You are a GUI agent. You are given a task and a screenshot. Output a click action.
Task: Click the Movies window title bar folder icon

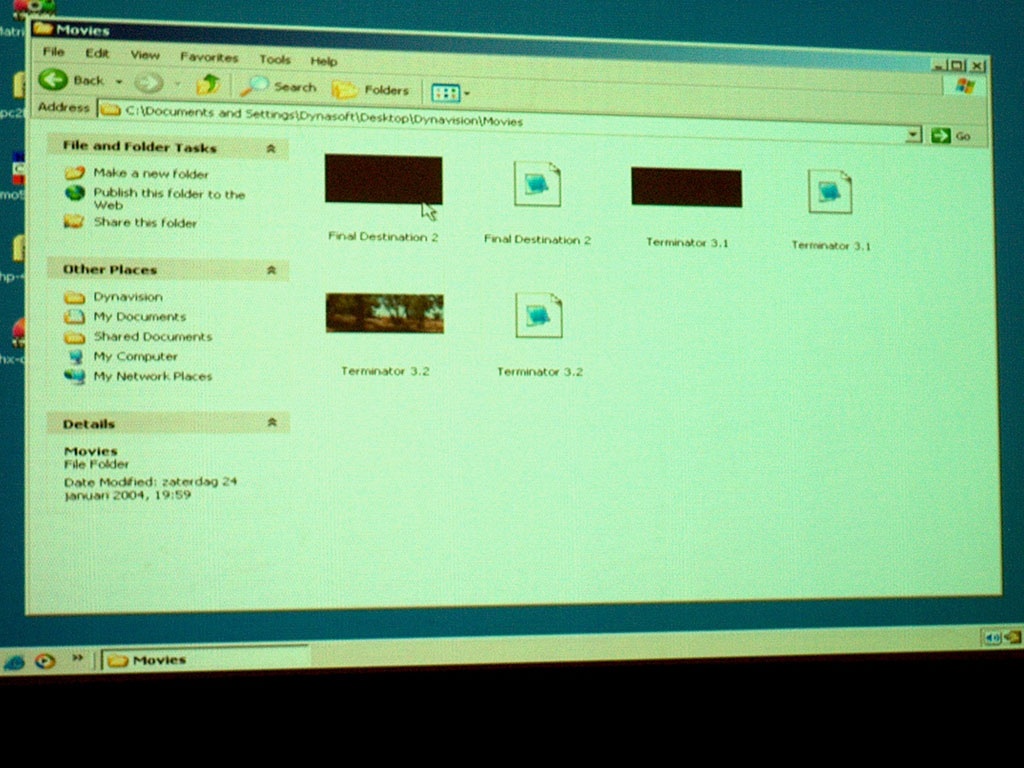click(43, 28)
